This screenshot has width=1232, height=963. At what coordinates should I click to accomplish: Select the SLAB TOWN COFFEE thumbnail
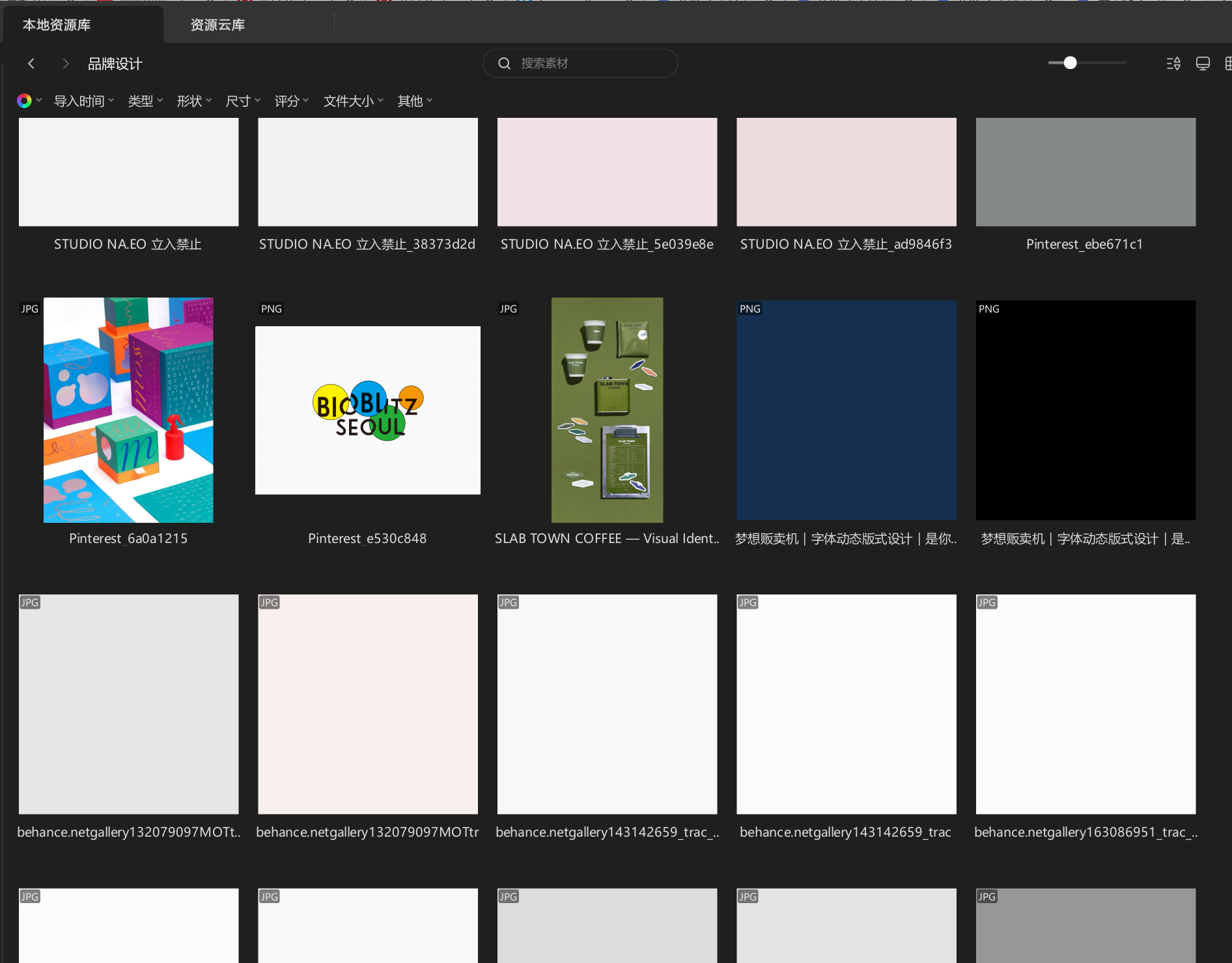(607, 410)
